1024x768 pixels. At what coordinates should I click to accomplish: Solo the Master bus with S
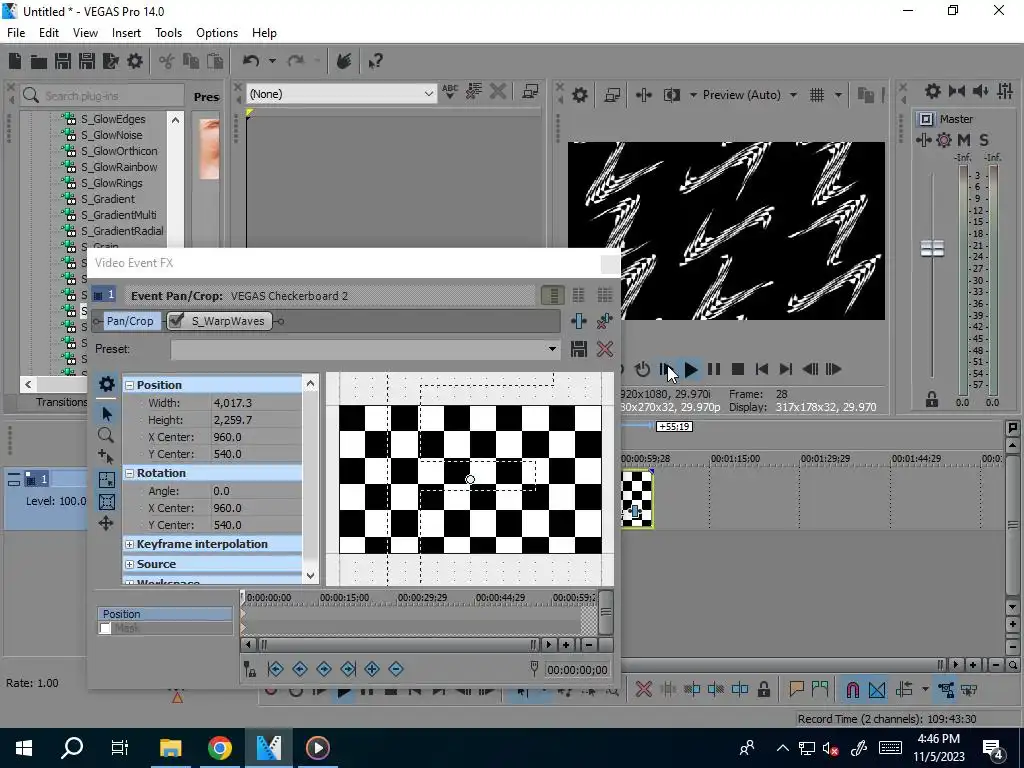click(x=984, y=140)
